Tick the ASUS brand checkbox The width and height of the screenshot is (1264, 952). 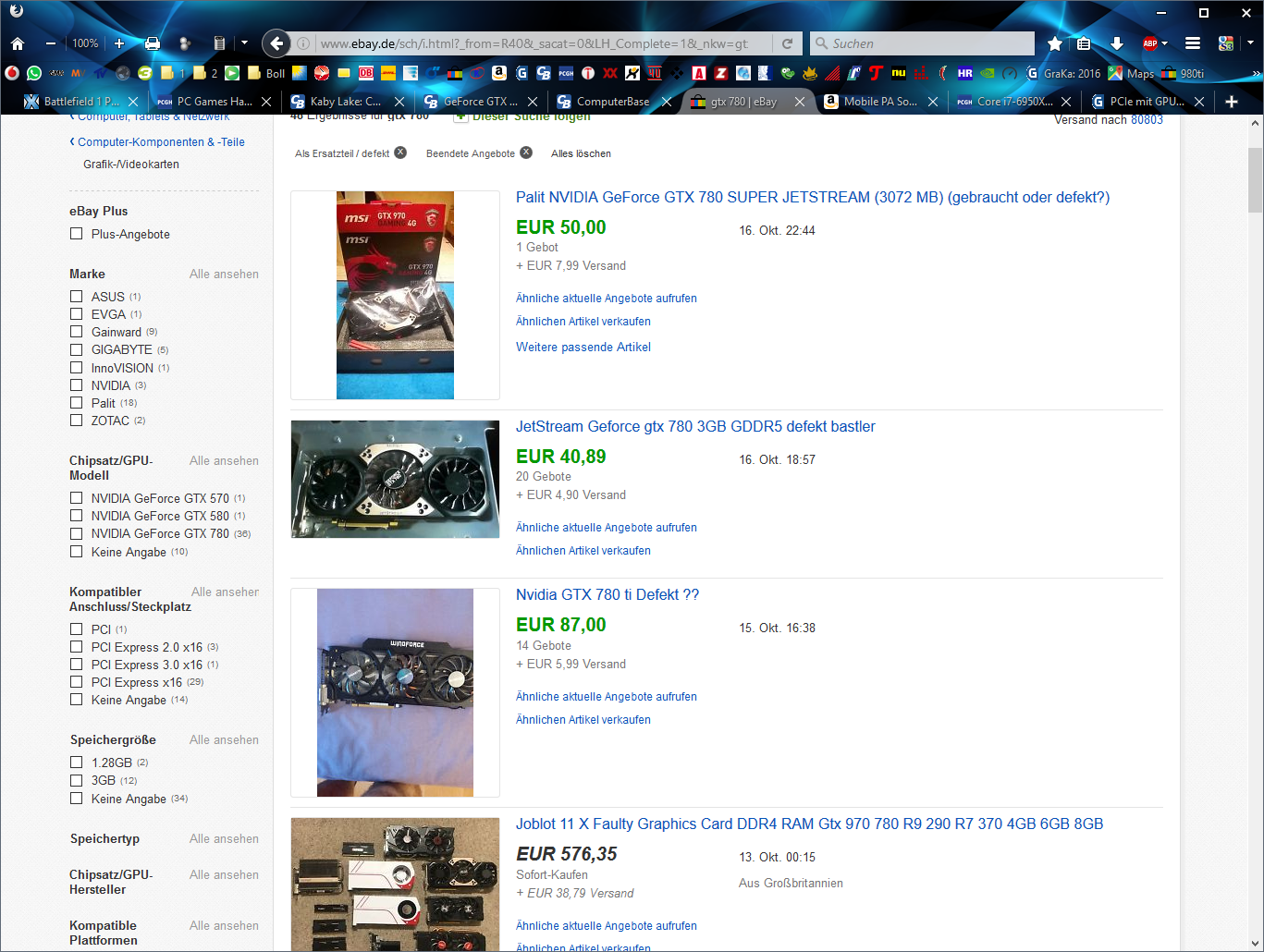[77, 297]
